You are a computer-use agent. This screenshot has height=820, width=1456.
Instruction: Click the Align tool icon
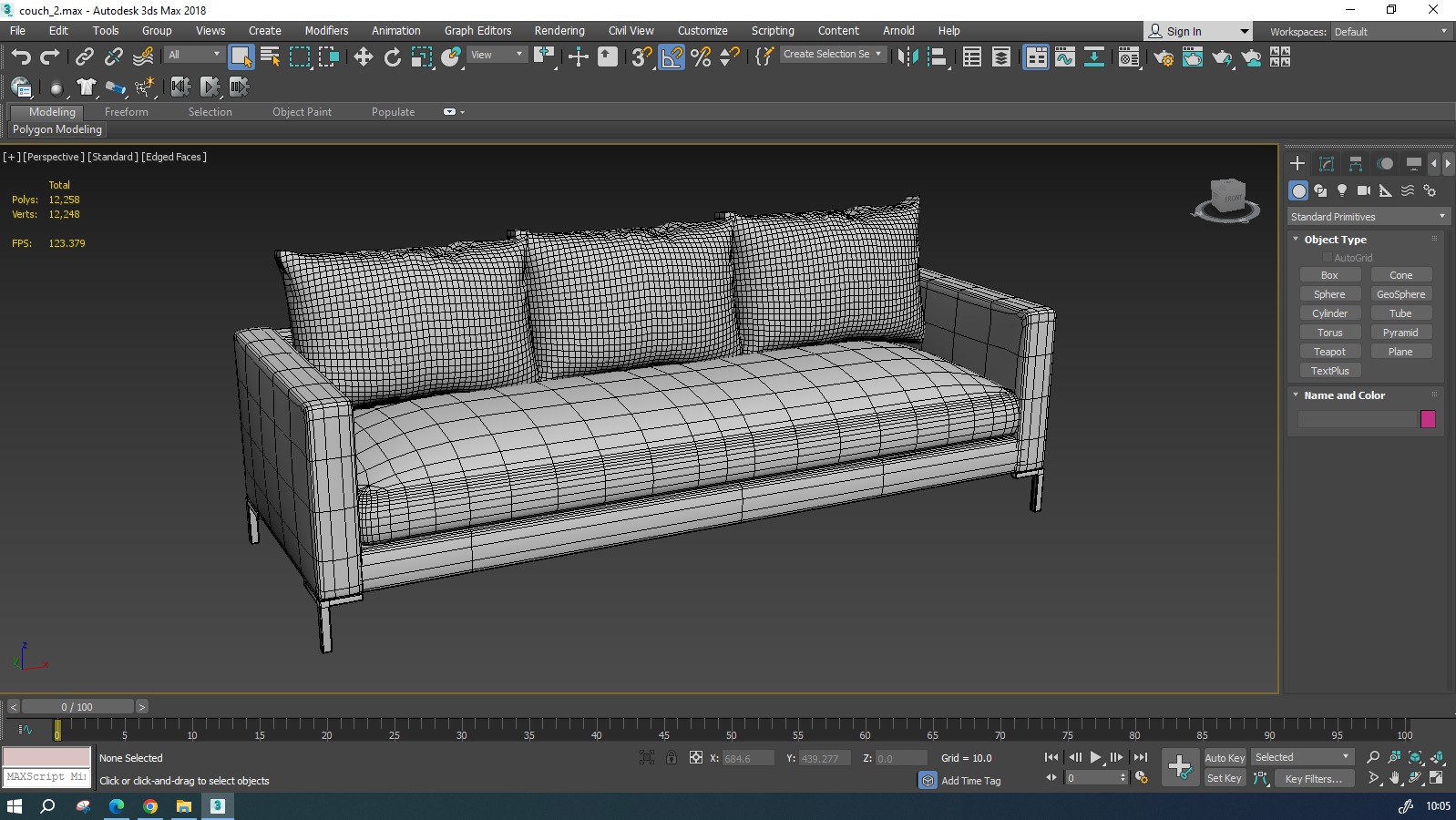[937, 56]
